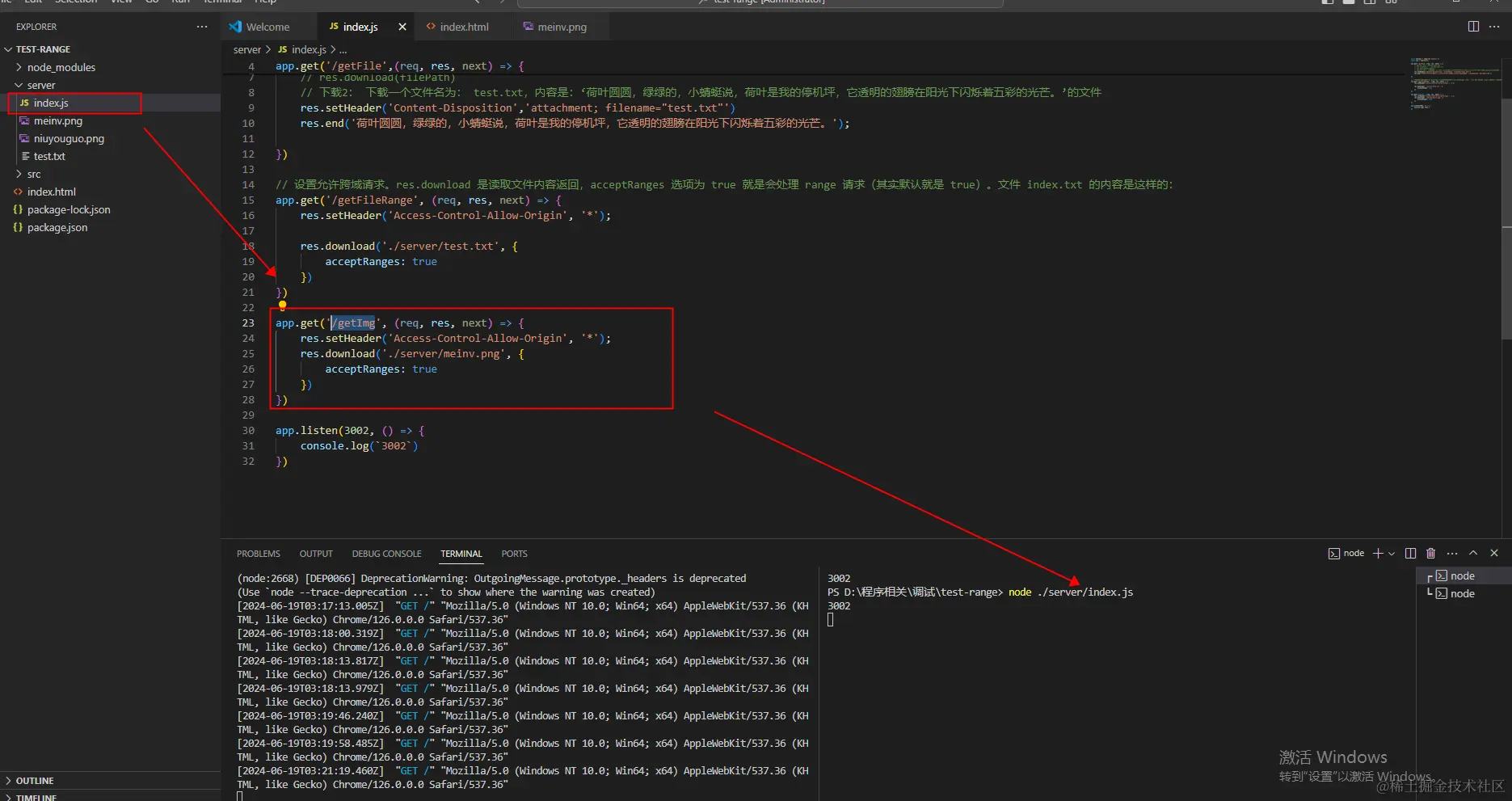Screen dimensions: 1512x801
Task: Collapse the server folder
Action: [x=41, y=85]
